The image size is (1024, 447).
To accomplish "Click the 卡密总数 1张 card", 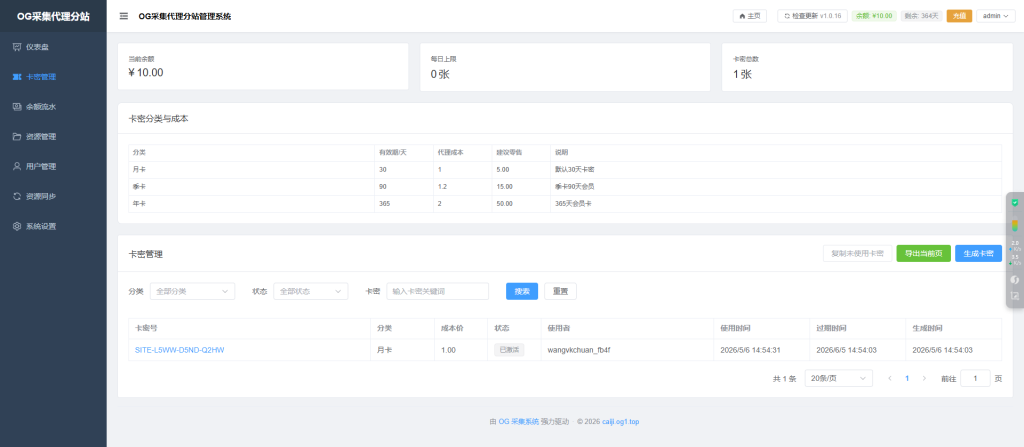I will pyautogui.click(x=867, y=67).
